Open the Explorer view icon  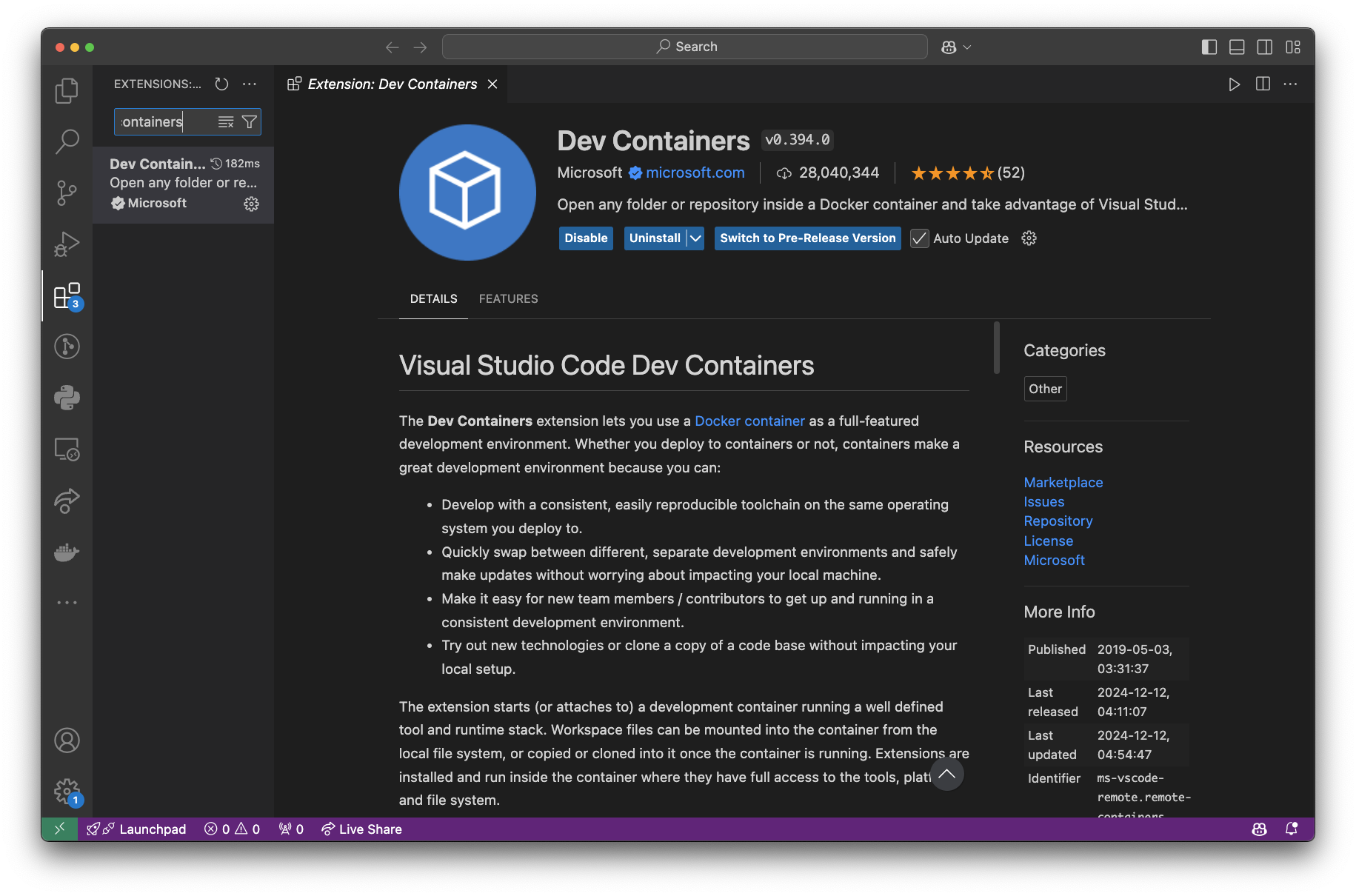pyautogui.click(x=67, y=90)
